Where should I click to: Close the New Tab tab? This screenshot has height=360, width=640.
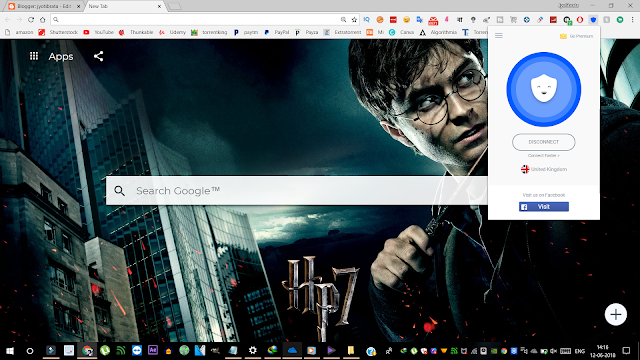tap(159, 7)
